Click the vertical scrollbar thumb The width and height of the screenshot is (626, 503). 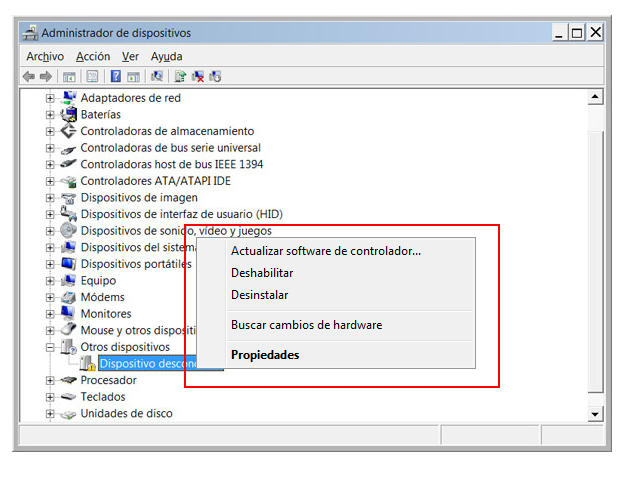[595, 261]
